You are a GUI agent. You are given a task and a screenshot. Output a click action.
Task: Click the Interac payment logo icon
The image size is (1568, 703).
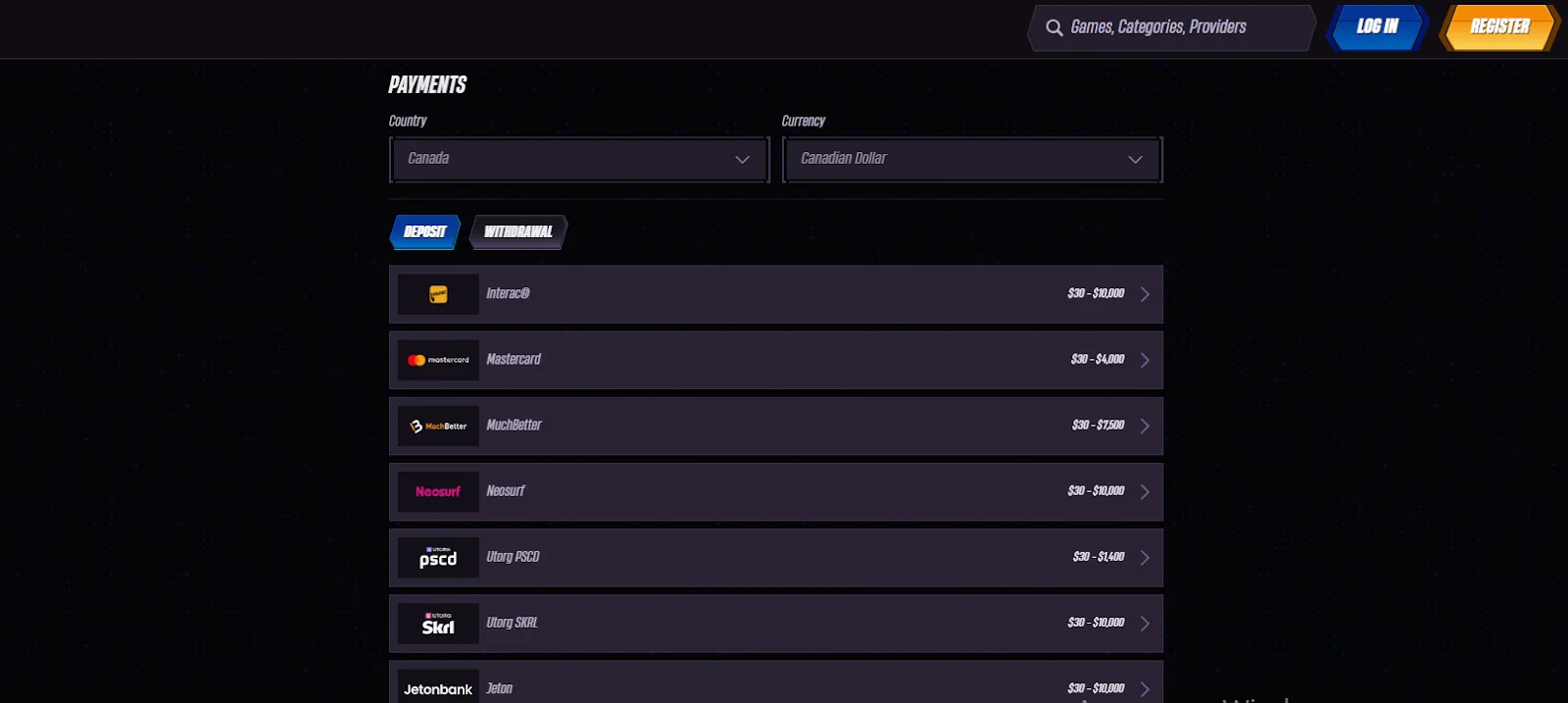tap(438, 294)
